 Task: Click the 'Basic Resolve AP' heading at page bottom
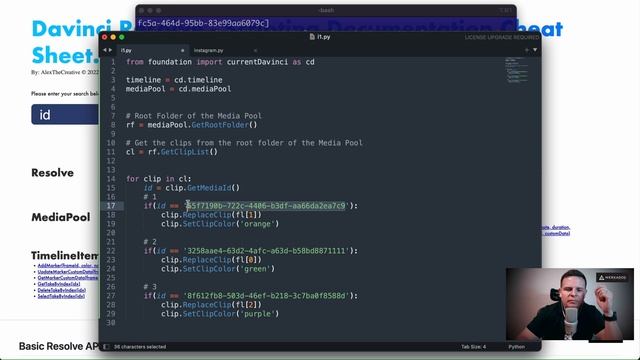59,346
